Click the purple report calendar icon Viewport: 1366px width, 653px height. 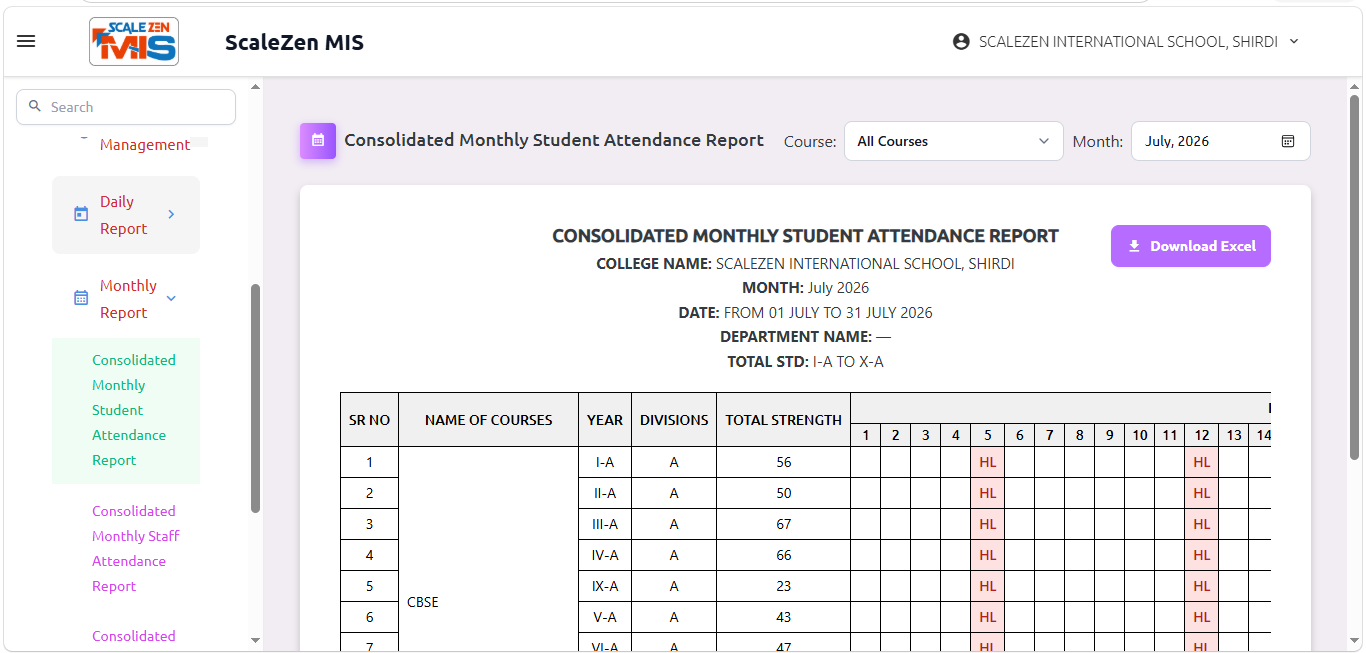318,141
